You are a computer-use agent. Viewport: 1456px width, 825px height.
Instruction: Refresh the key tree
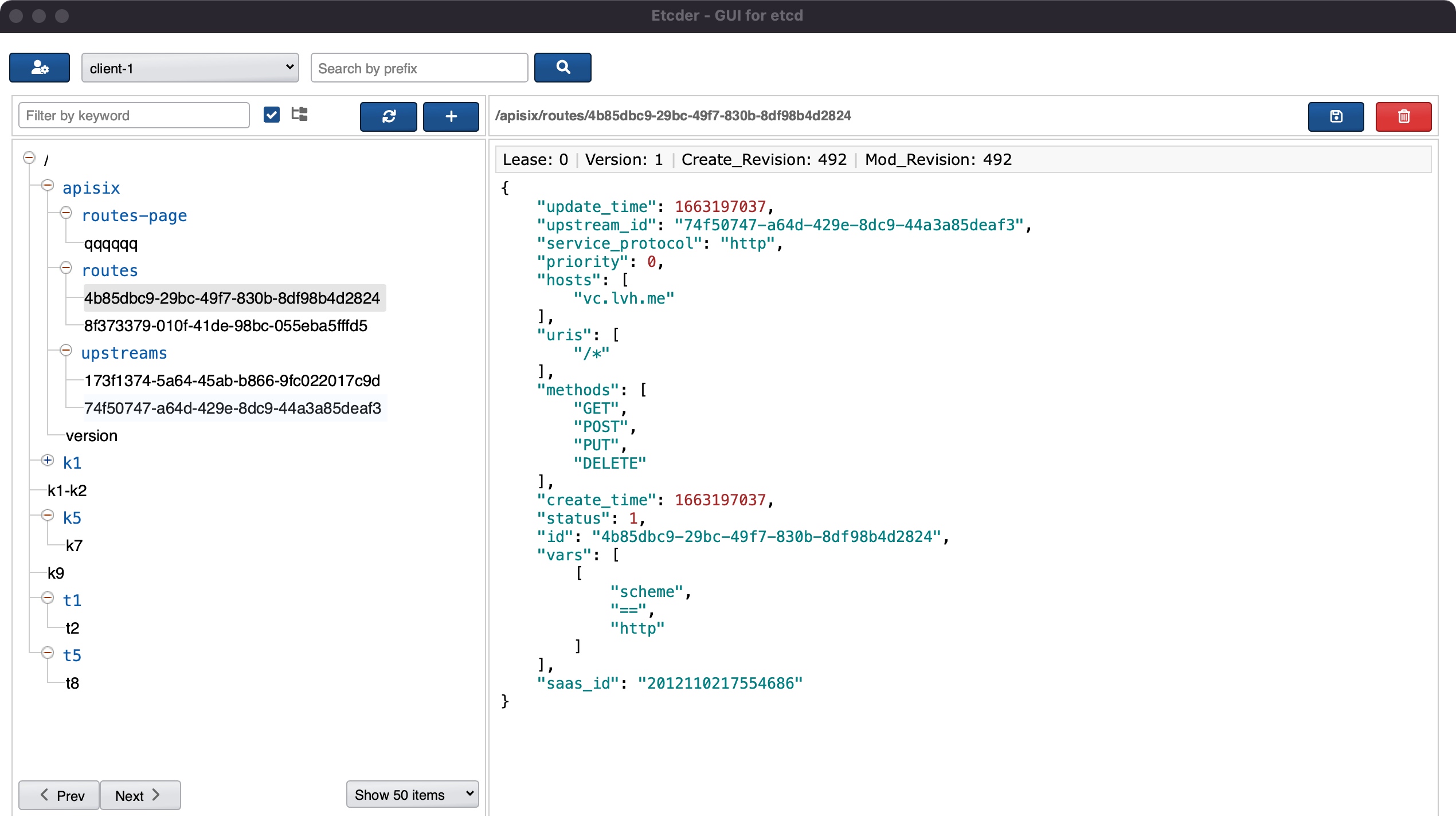pos(388,116)
